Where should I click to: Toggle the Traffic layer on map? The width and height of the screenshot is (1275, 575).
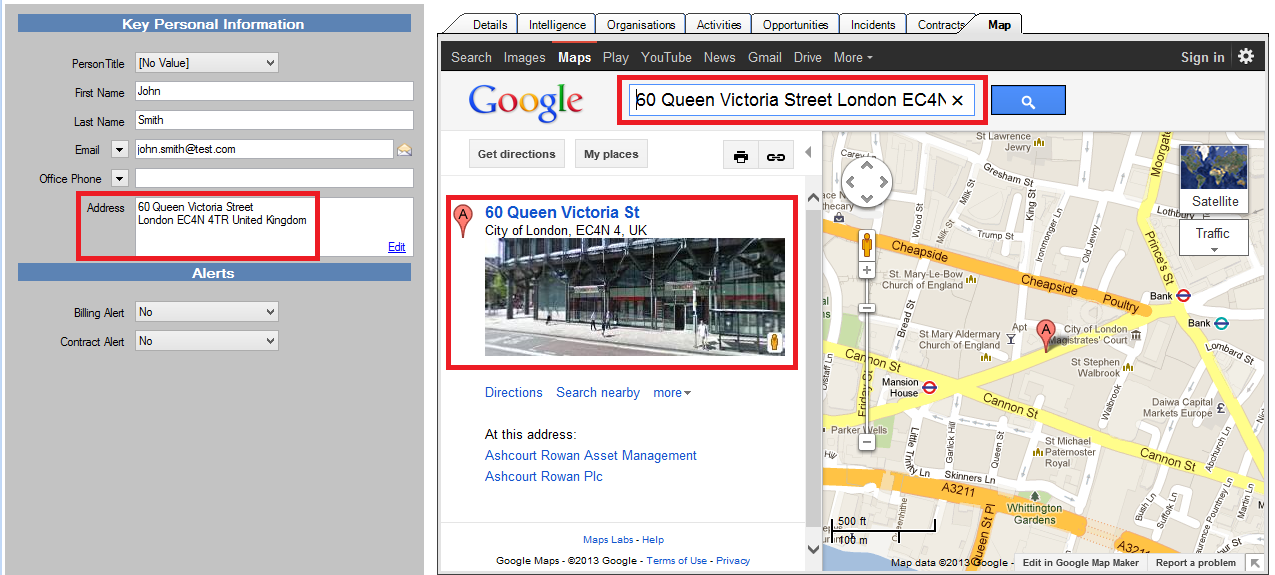pyautogui.click(x=1213, y=238)
